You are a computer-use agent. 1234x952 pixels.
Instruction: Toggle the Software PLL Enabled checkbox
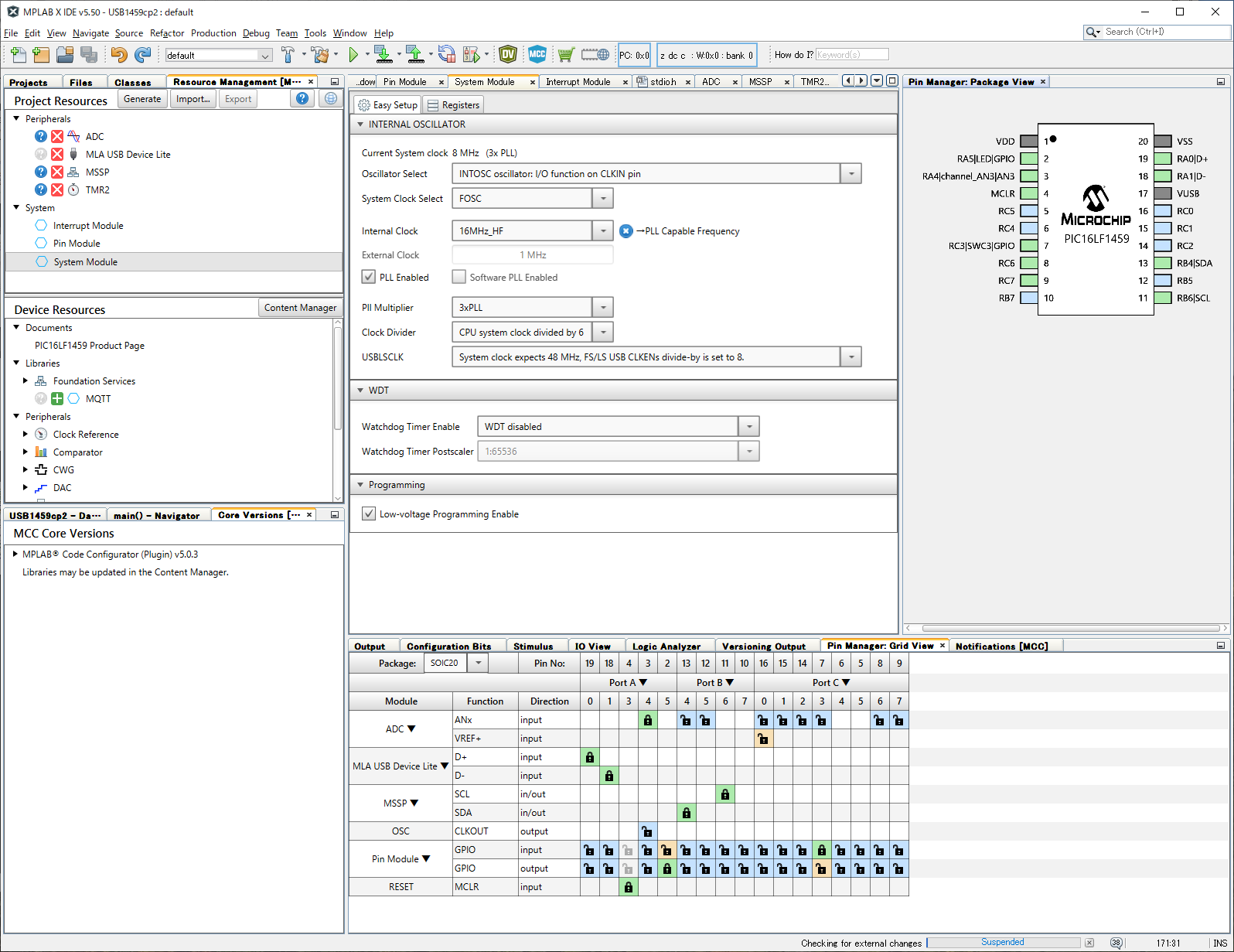click(459, 277)
